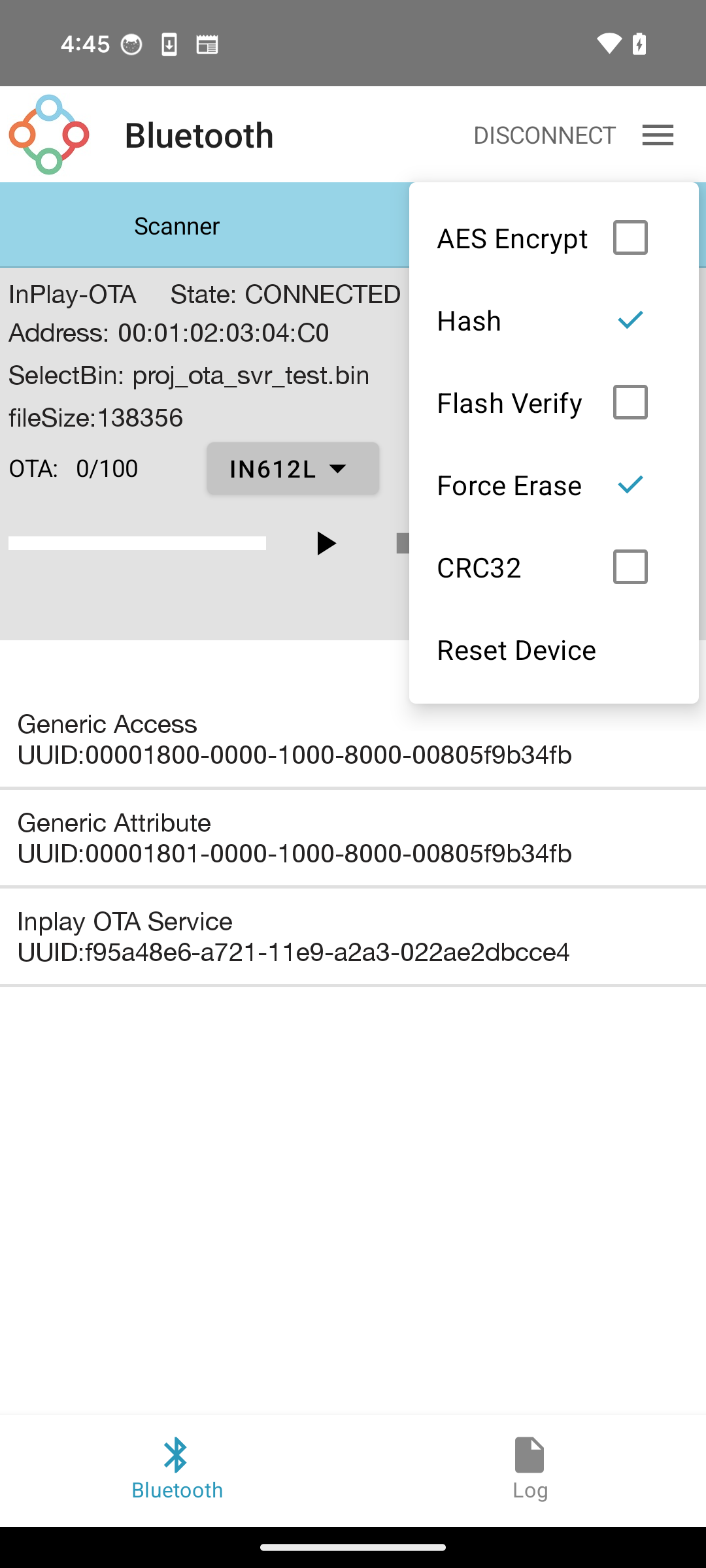This screenshot has height=1568, width=706.
Task: Open the IN612L chip dropdown
Action: coord(293,468)
